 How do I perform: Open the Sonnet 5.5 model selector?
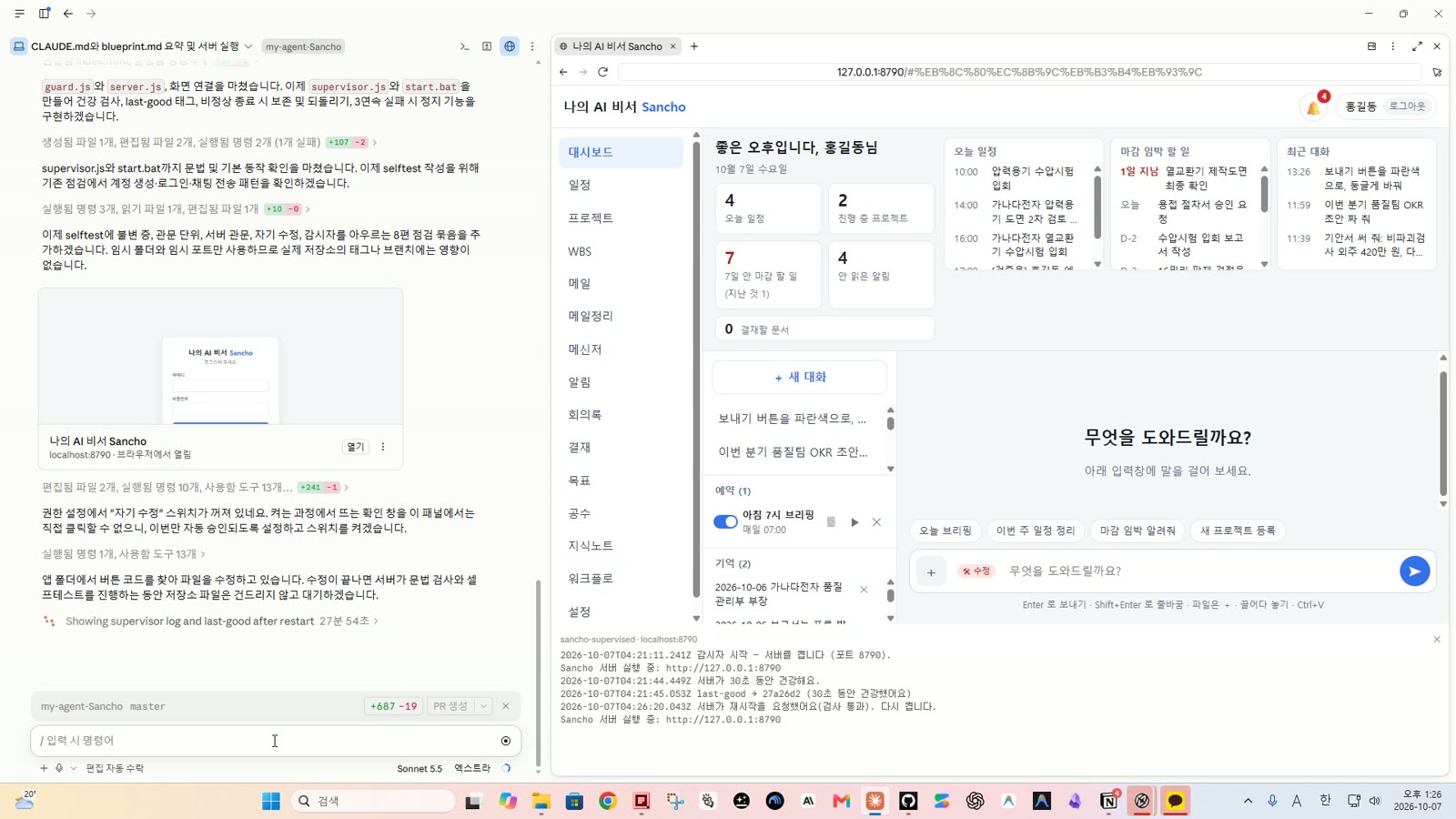(420, 768)
